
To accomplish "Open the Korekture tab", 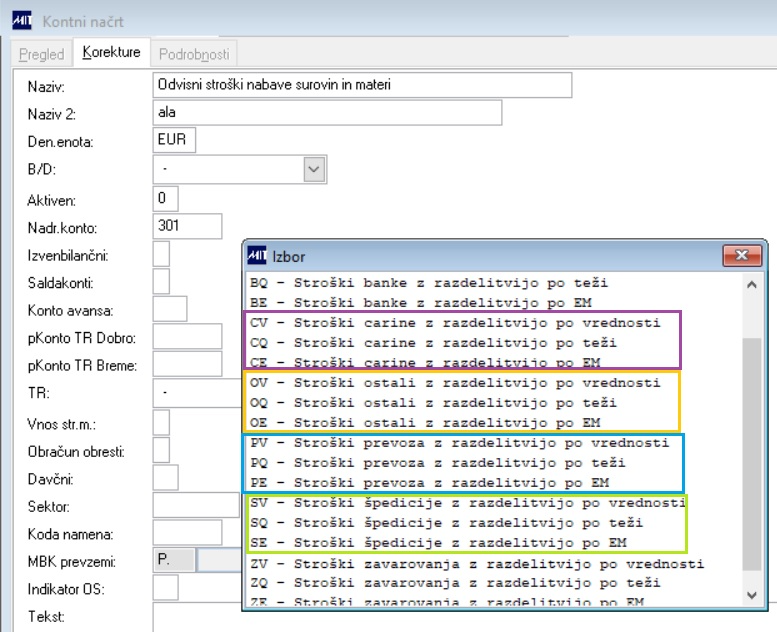I will tap(111, 53).
